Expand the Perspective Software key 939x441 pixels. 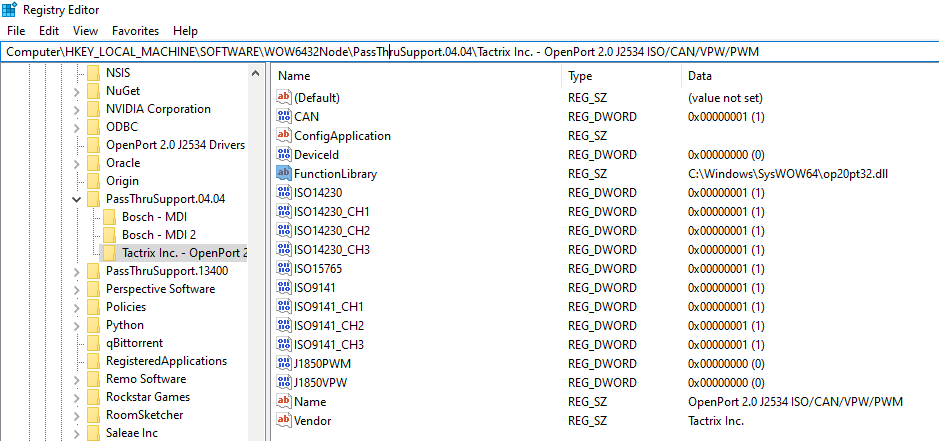point(76,289)
